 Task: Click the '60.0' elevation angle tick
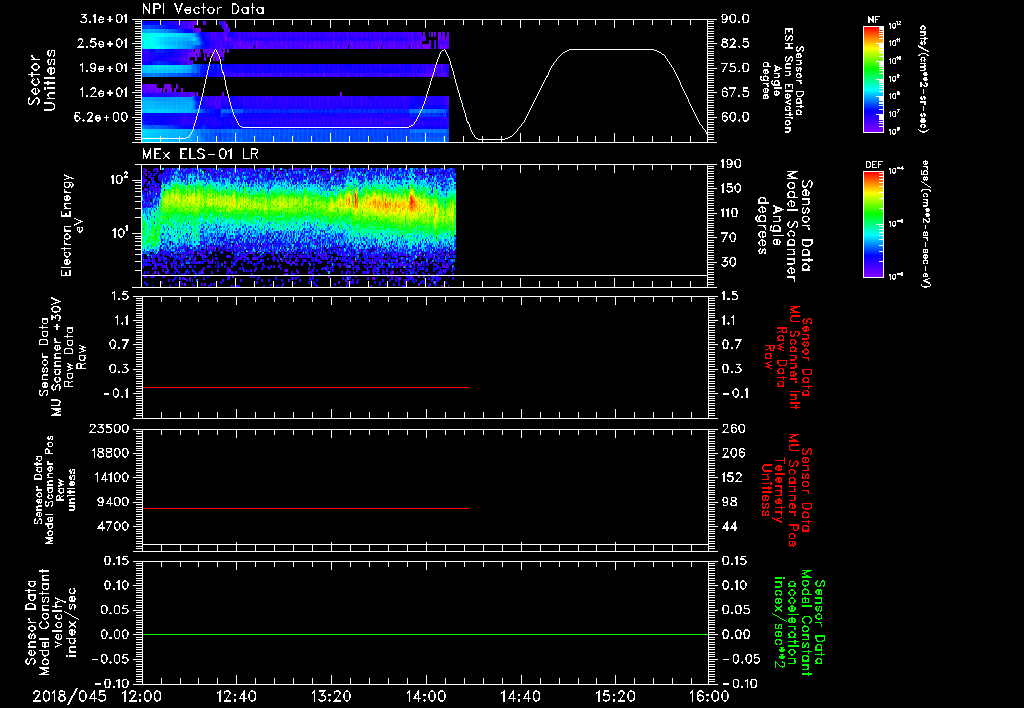[735, 117]
